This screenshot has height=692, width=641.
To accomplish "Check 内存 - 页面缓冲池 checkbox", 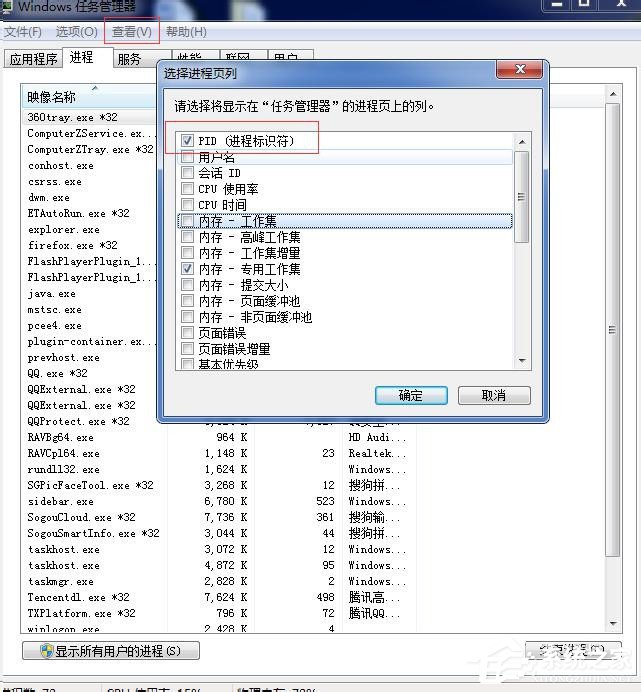I will [x=187, y=301].
